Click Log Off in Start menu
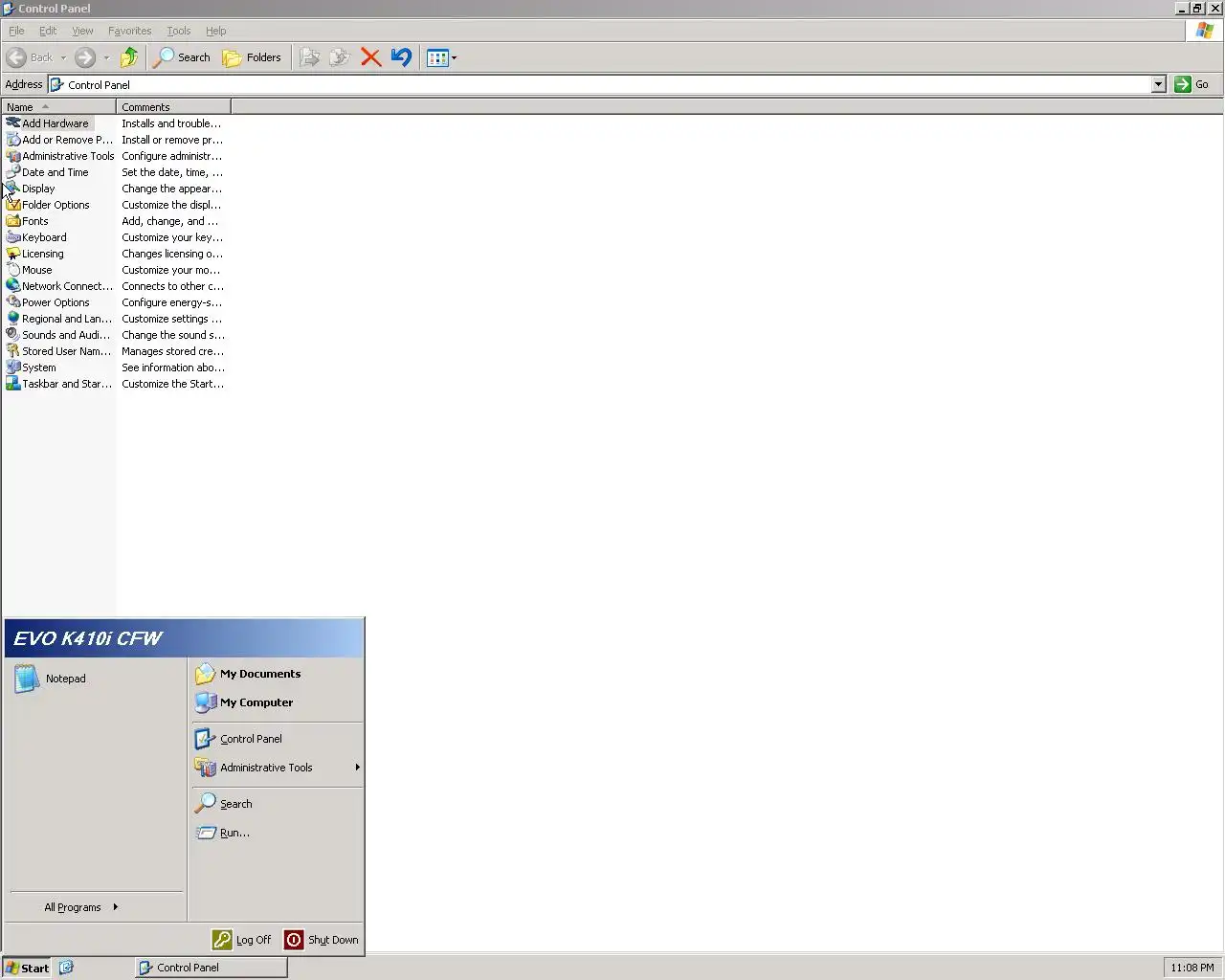 242,940
